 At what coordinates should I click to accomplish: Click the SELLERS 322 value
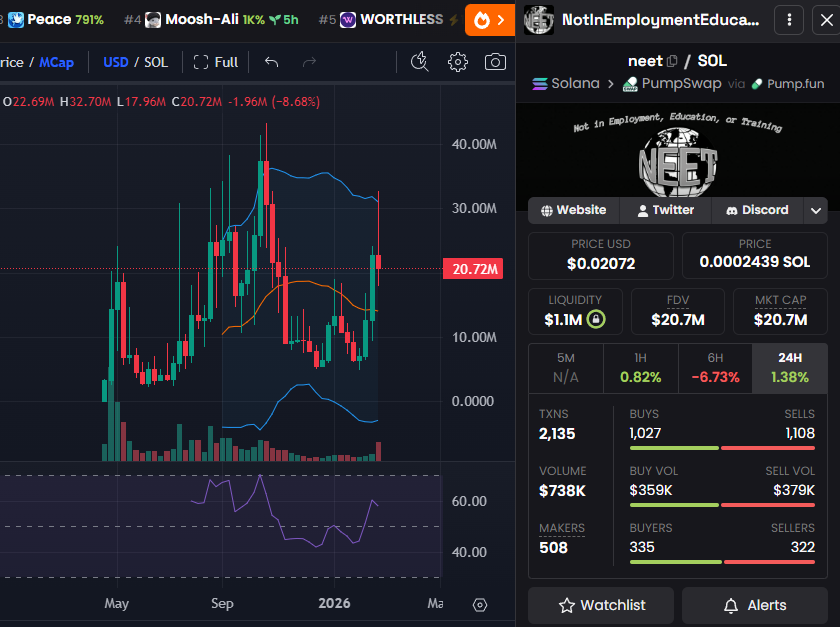[x=802, y=547]
